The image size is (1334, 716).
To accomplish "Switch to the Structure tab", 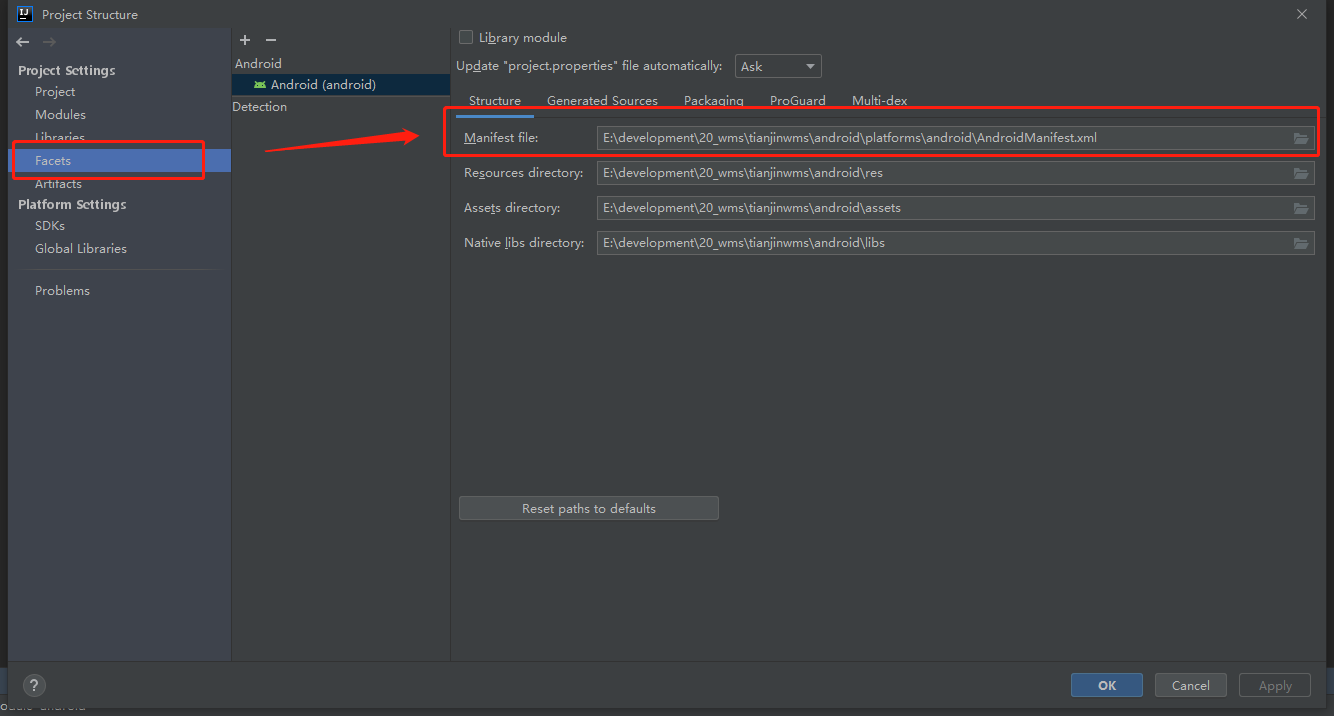I will click(495, 101).
